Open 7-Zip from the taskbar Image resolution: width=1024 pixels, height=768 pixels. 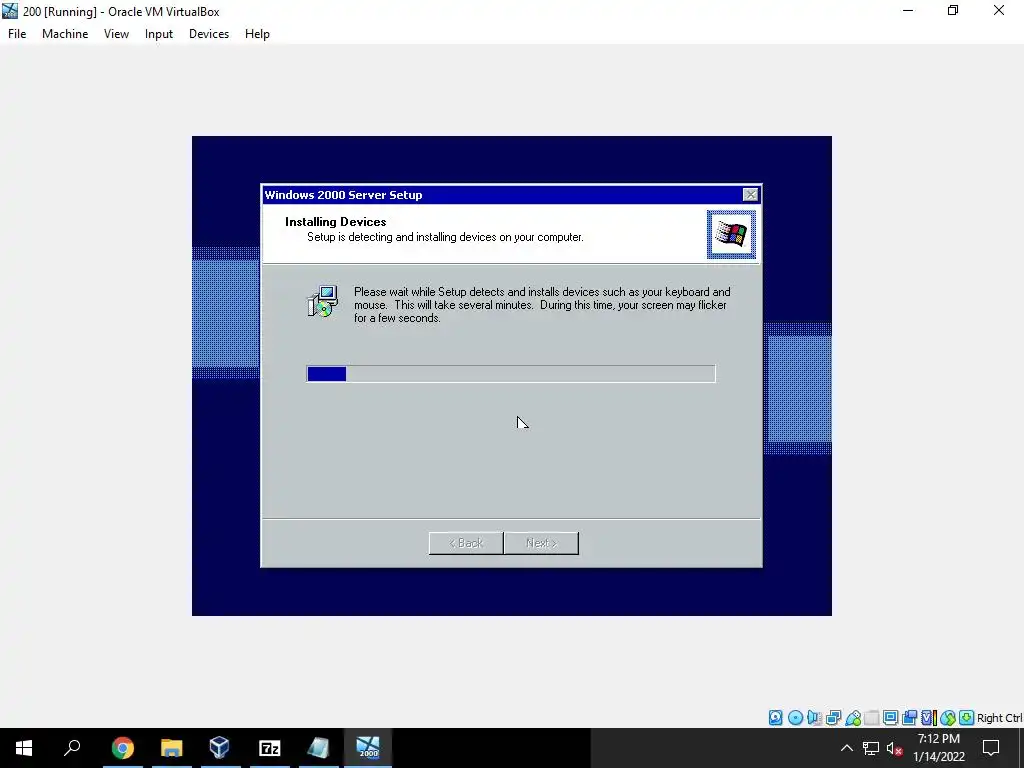(x=270, y=748)
